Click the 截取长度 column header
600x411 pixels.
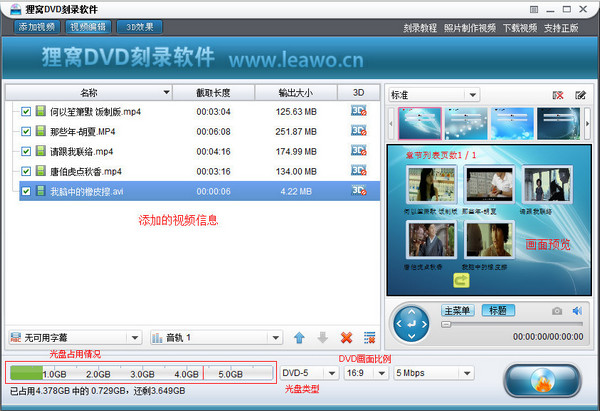pyautogui.click(x=214, y=93)
